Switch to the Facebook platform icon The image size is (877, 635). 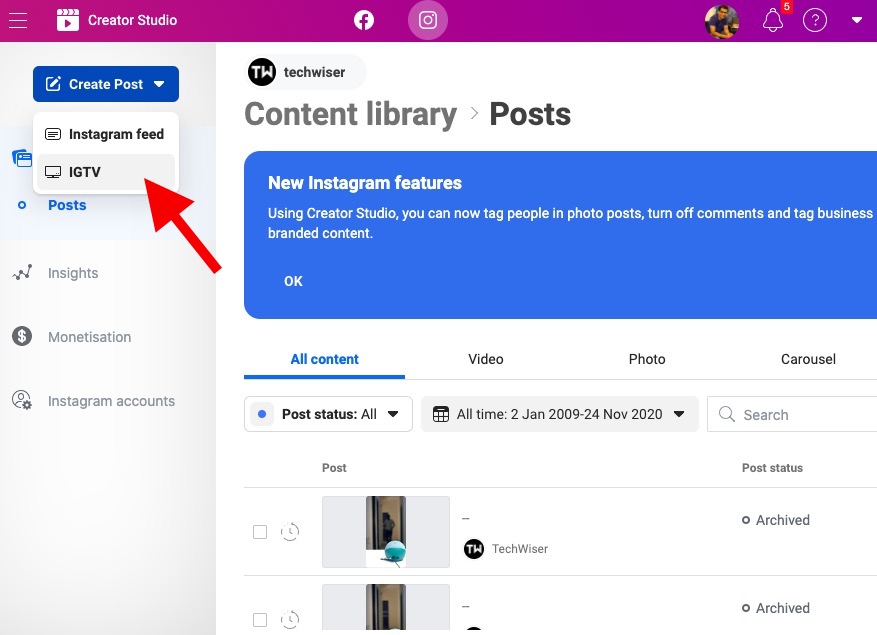click(364, 21)
